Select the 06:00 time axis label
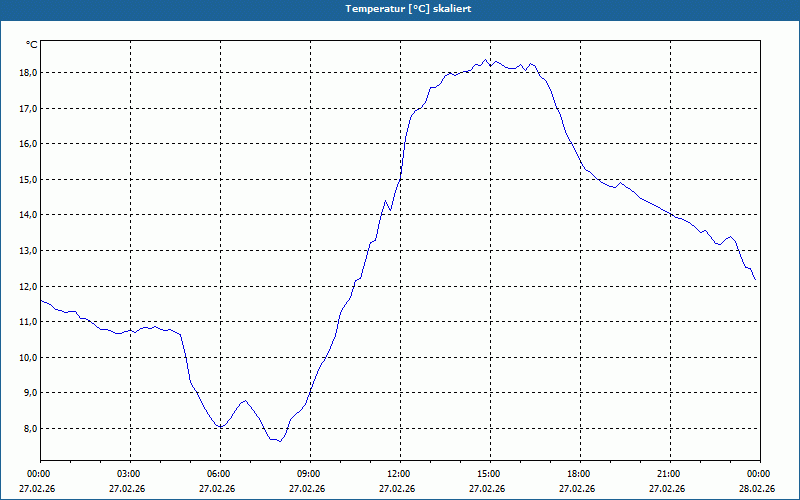The image size is (800, 500). [219, 474]
